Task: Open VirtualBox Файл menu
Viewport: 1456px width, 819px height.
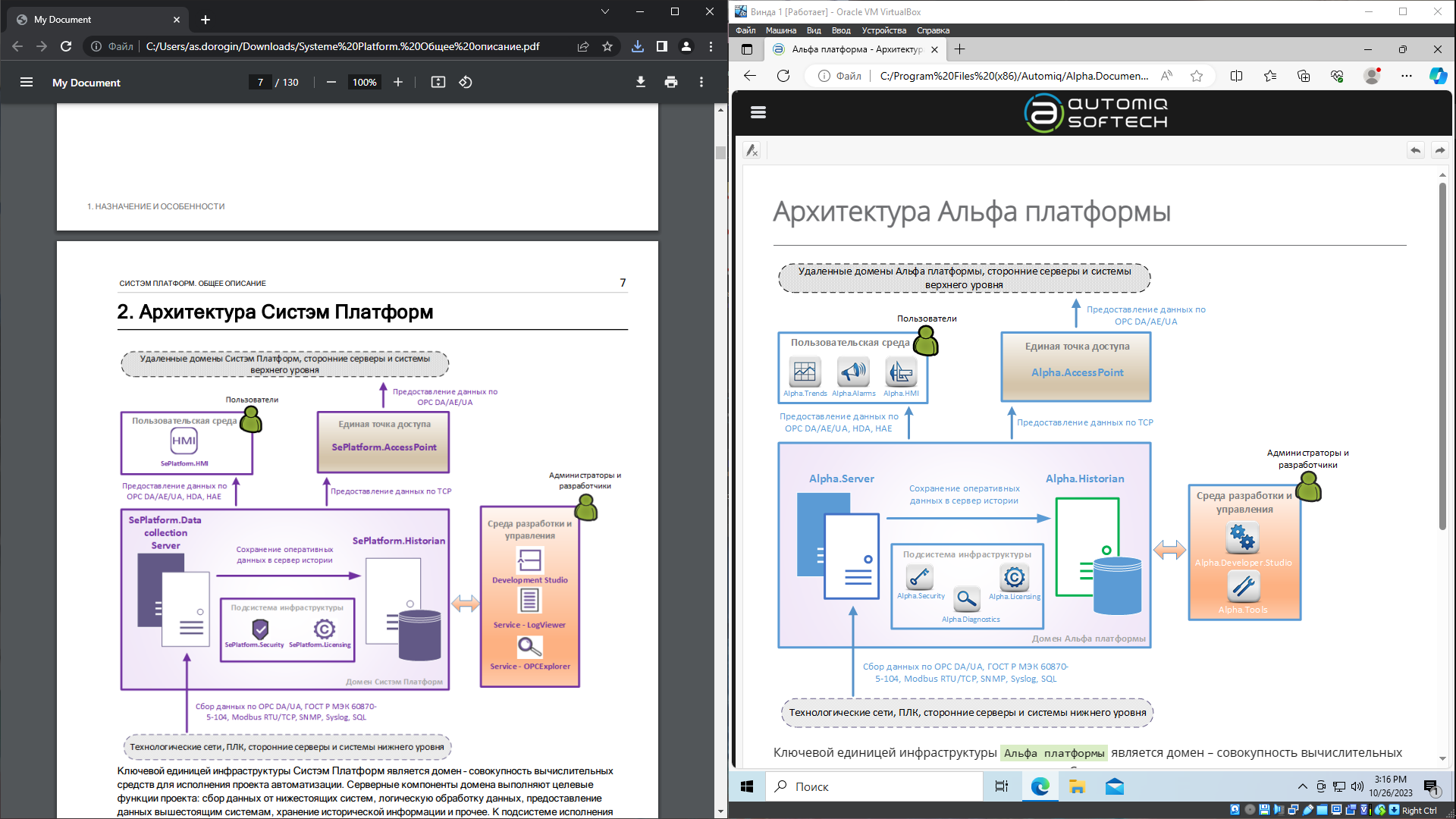Action: pyautogui.click(x=745, y=30)
